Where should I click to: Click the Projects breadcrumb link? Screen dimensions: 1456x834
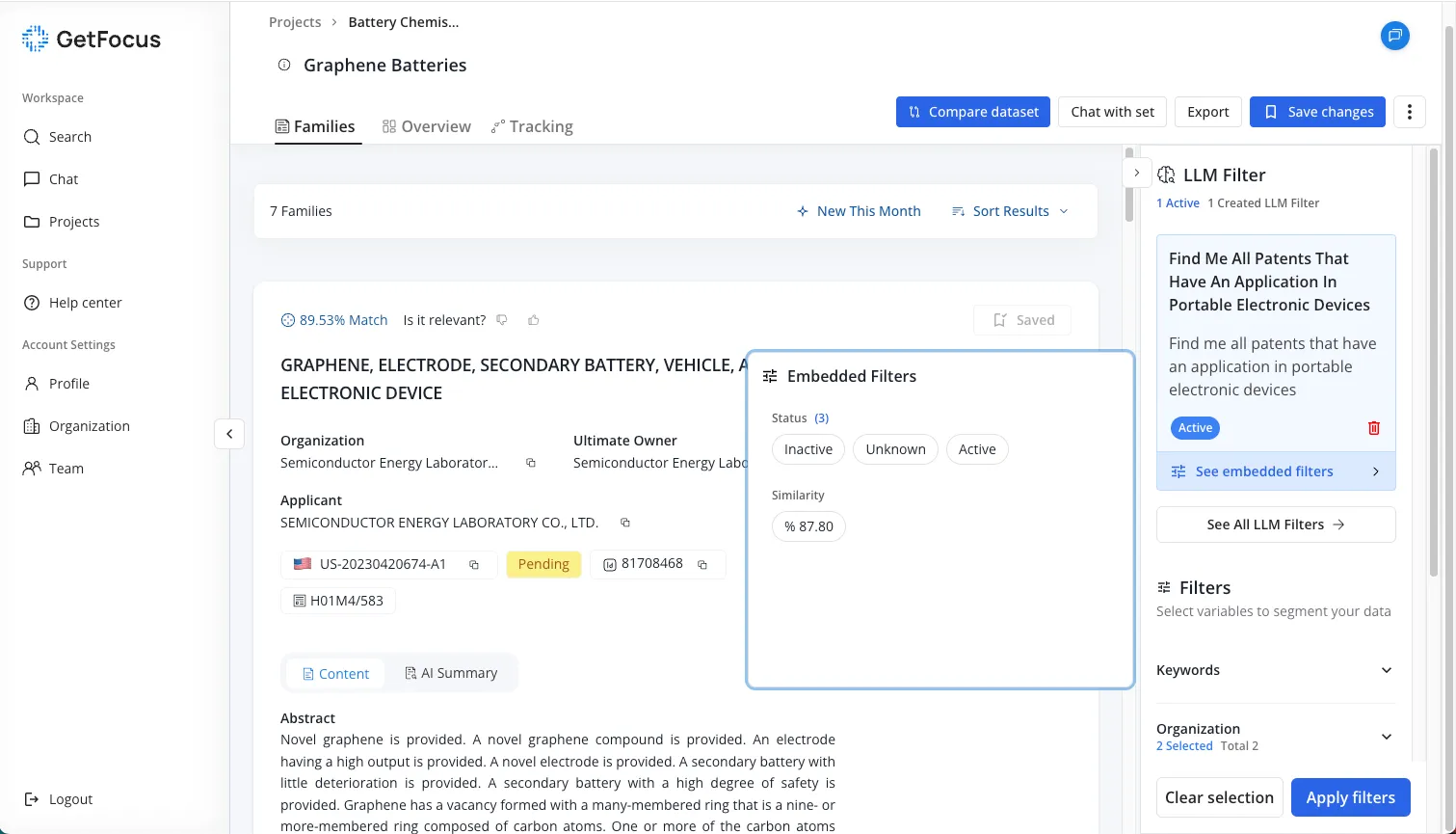click(x=295, y=21)
